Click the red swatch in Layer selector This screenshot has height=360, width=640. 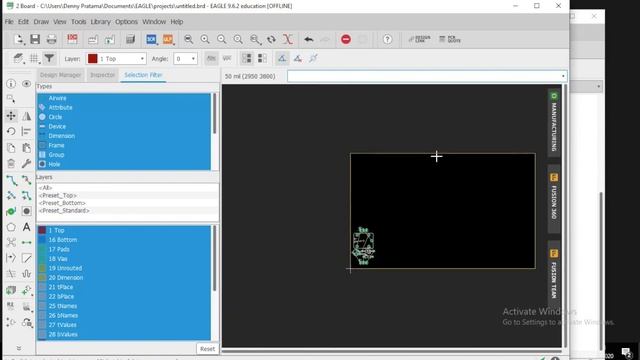(93, 59)
